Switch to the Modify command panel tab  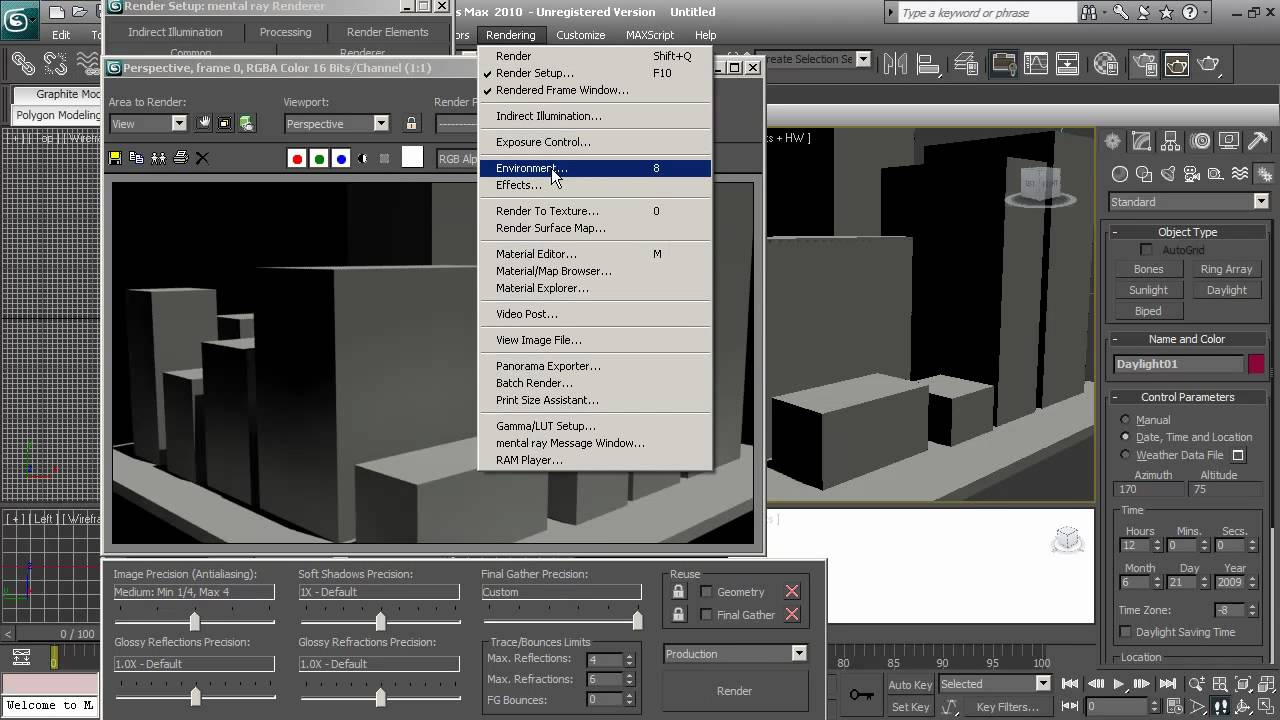point(1141,142)
